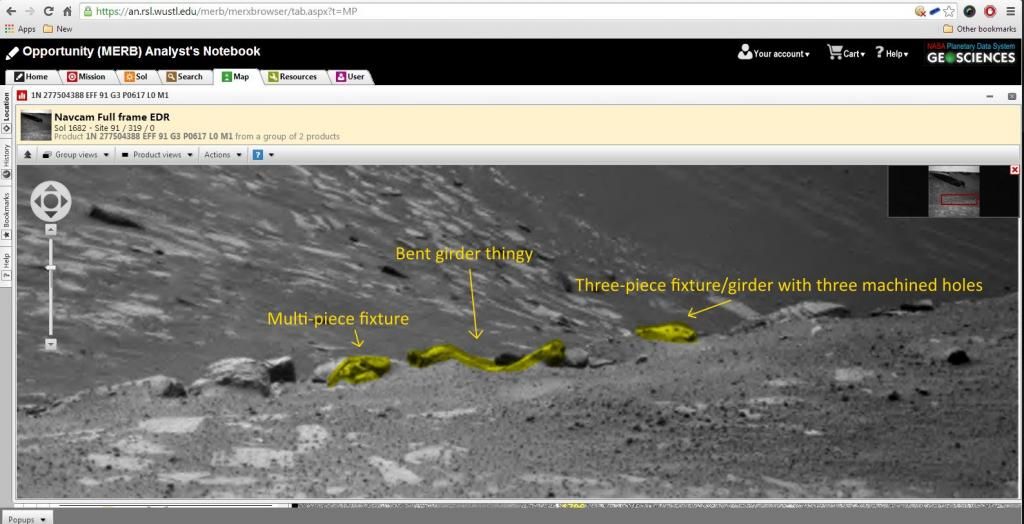Close the overview thumbnail with red X
Image resolution: width=1024 pixels, height=524 pixels.
[1014, 170]
